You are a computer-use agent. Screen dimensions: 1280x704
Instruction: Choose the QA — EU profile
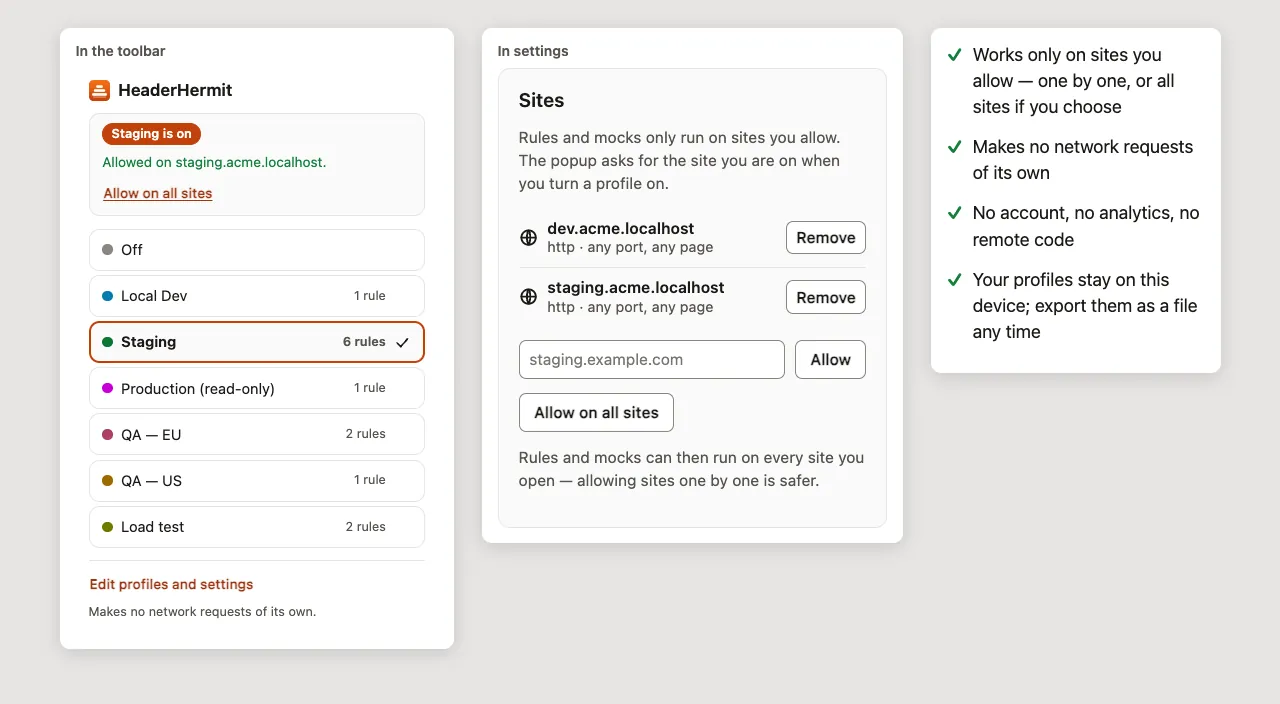click(x=257, y=434)
